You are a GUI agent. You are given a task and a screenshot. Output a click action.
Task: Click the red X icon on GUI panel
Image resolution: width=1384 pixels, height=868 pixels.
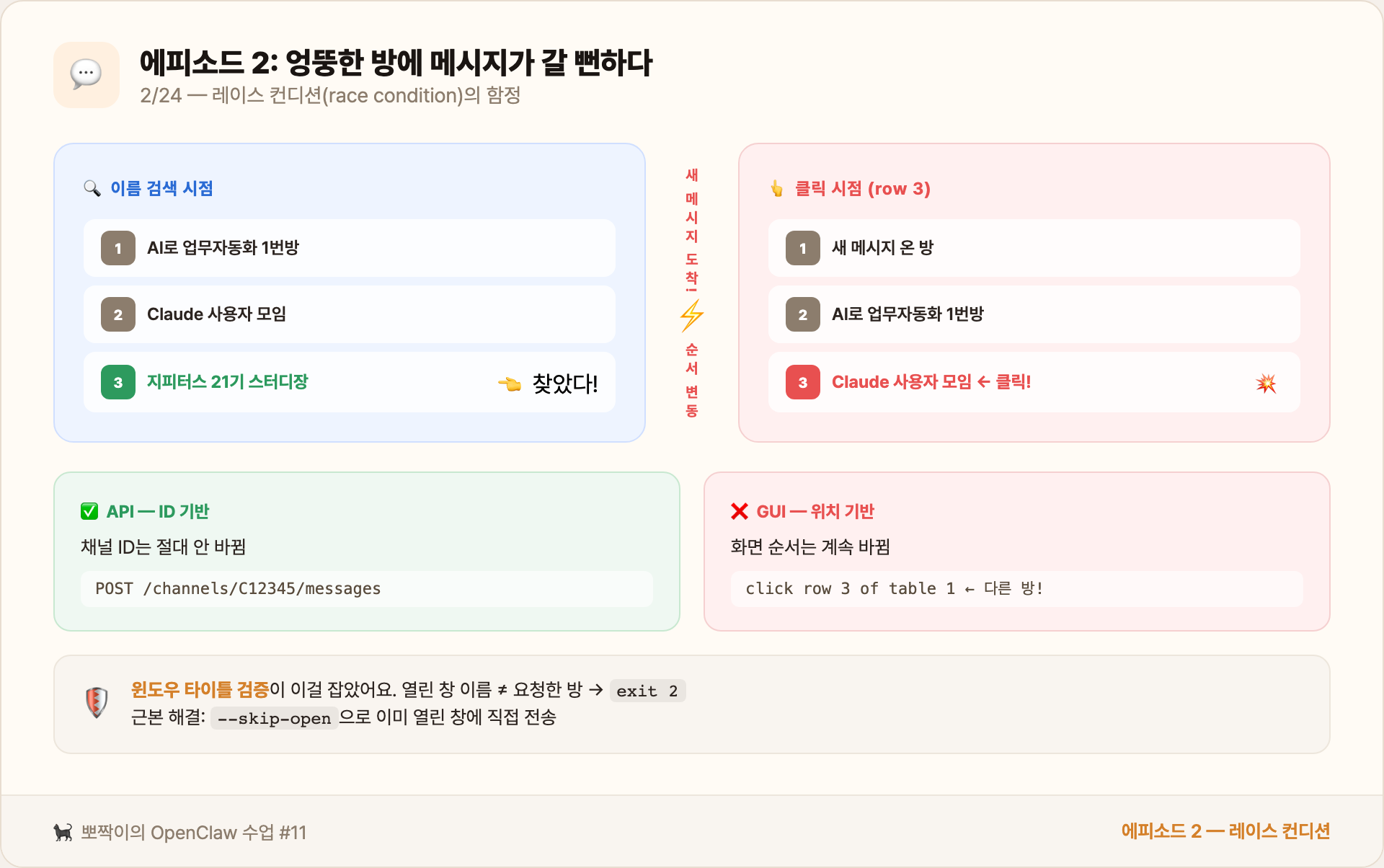[x=738, y=511]
